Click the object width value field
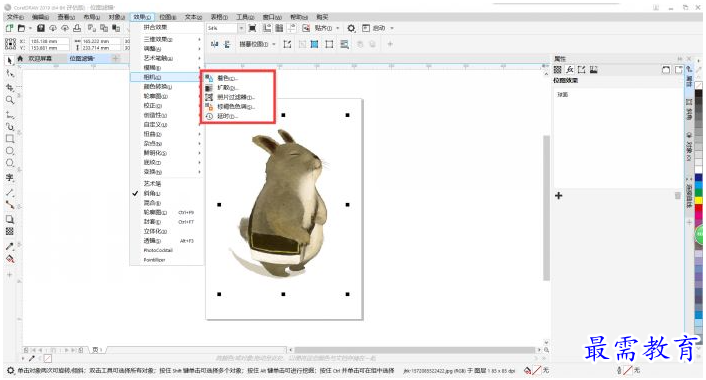 pos(101,41)
